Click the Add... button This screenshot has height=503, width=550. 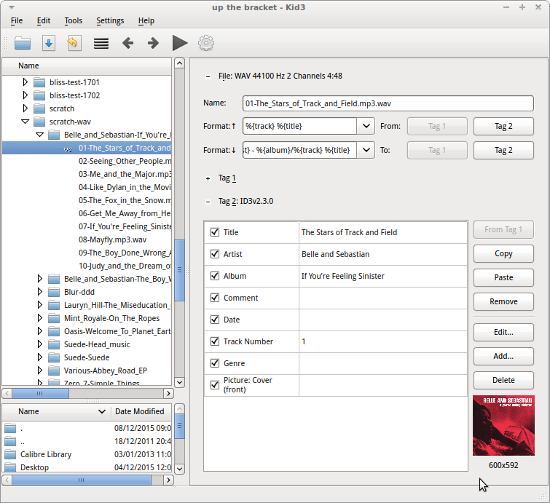point(503,356)
